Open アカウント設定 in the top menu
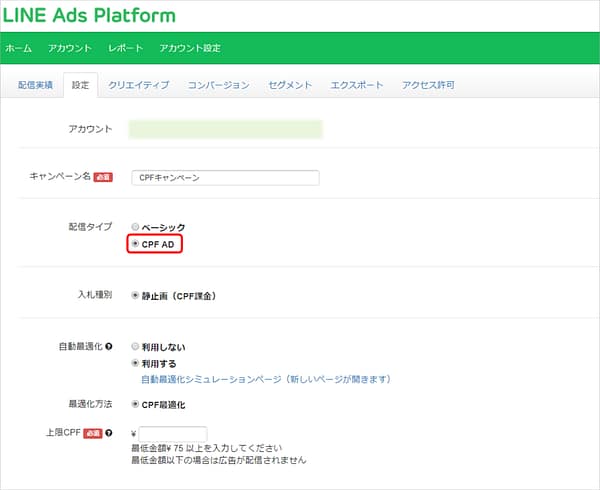The height and width of the screenshot is (490, 600). point(190,48)
